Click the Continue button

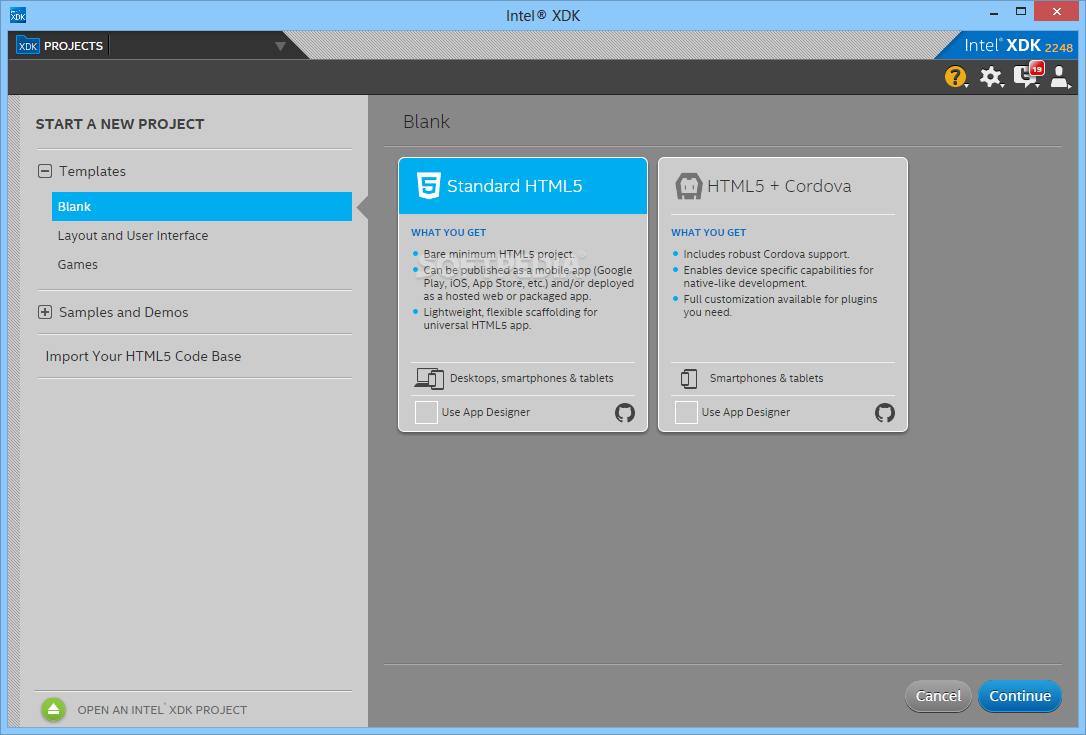point(1020,696)
